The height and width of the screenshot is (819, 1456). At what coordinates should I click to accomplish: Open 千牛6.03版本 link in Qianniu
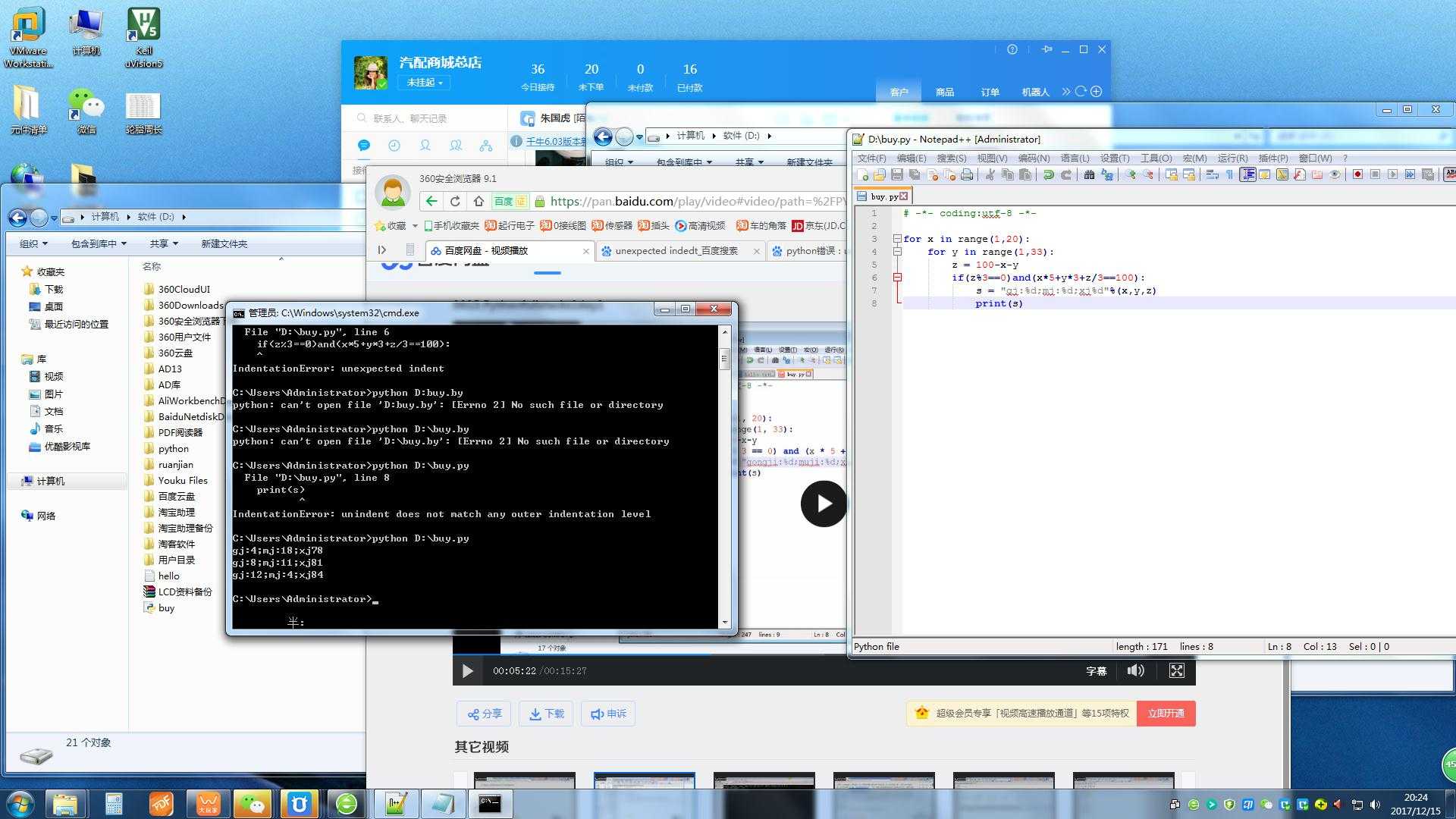pos(557,141)
